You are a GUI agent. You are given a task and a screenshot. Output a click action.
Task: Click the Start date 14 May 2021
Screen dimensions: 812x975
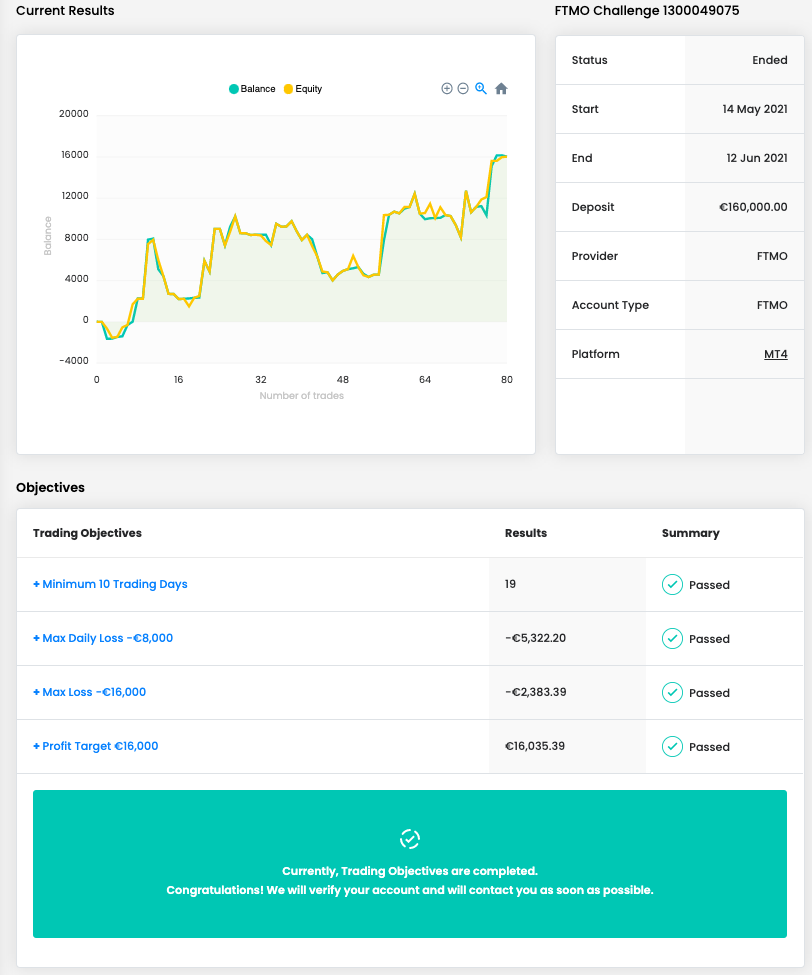(x=755, y=109)
